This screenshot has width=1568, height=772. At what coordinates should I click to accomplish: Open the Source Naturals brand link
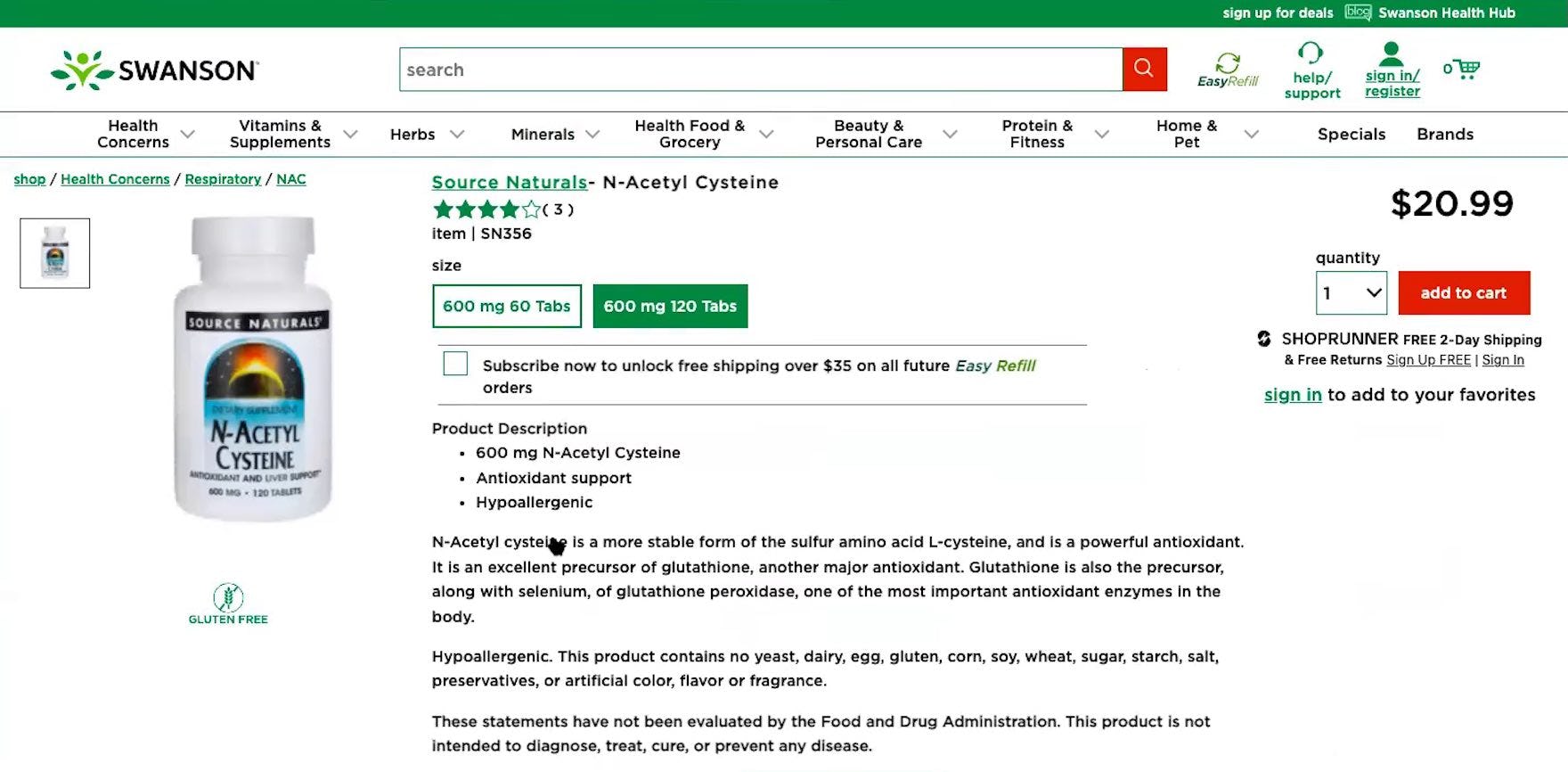click(509, 183)
